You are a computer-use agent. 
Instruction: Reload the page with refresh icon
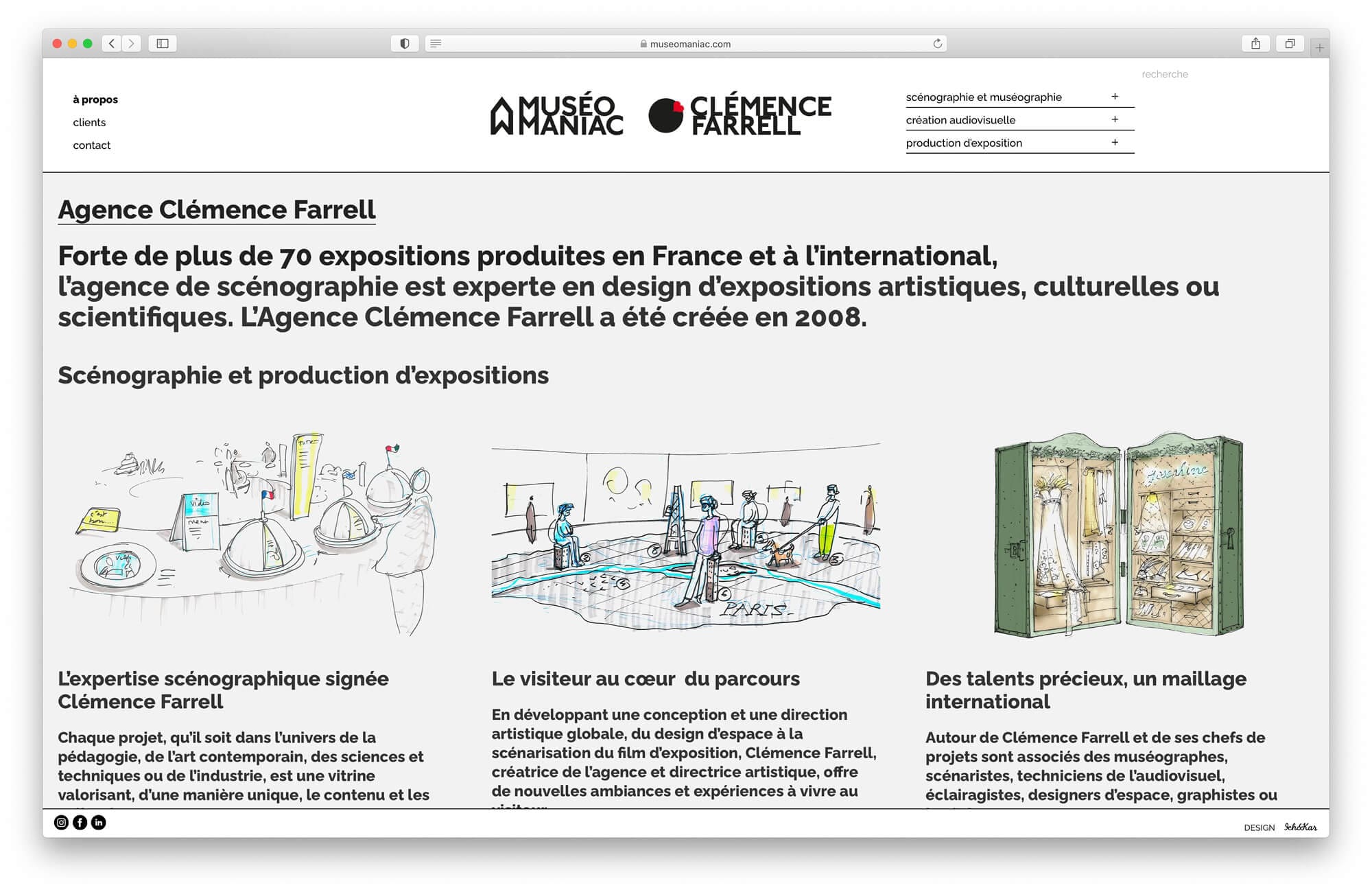point(937,43)
